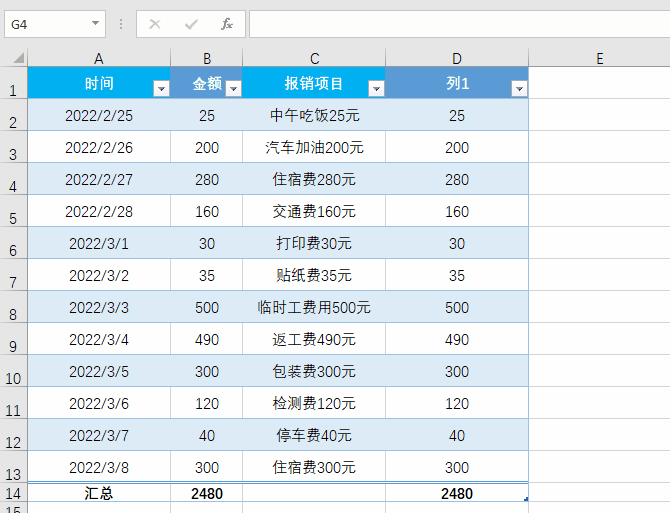The width and height of the screenshot is (670, 513).
Task: Click the Name Box showing G4
Action: (55, 24)
